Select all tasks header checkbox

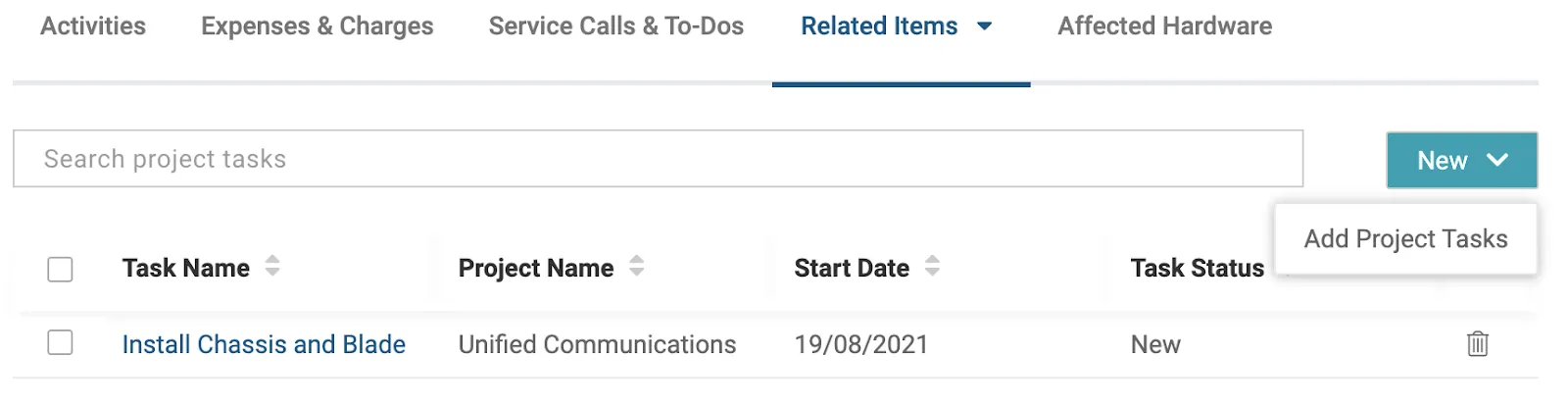pyautogui.click(x=61, y=269)
